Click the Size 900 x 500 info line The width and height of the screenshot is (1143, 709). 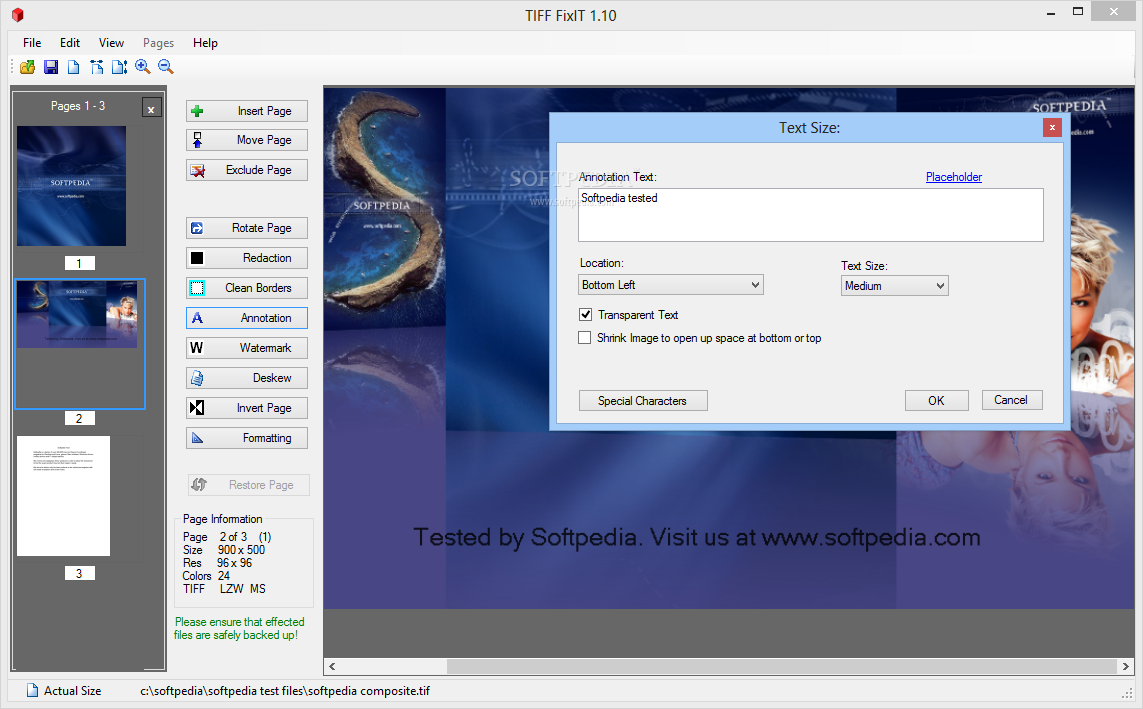[224, 550]
